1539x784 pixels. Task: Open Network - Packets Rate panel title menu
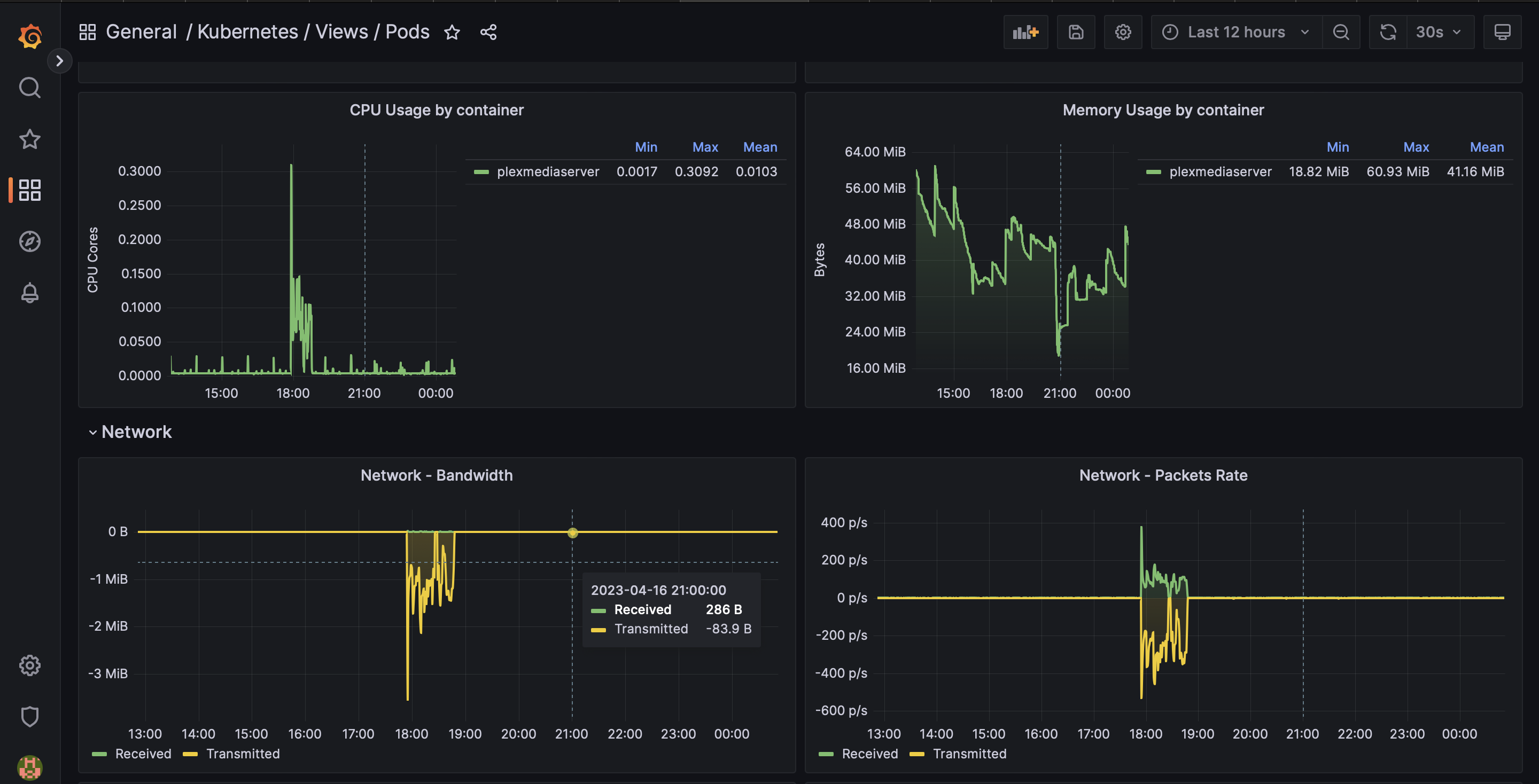(1163, 475)
